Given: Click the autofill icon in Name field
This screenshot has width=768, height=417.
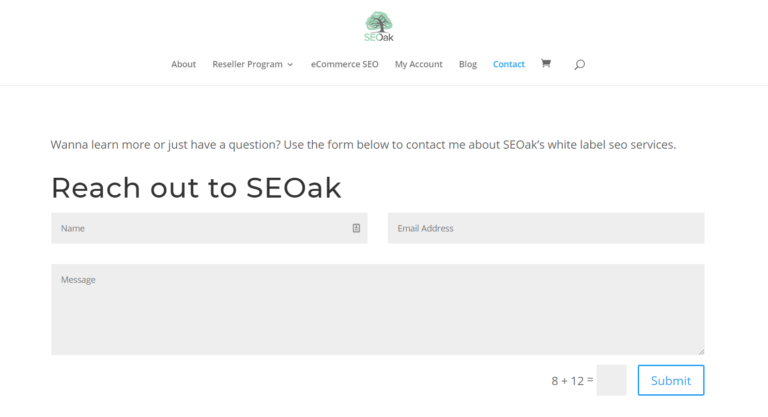Looking at the screenshot, I should tap(356, 228).
